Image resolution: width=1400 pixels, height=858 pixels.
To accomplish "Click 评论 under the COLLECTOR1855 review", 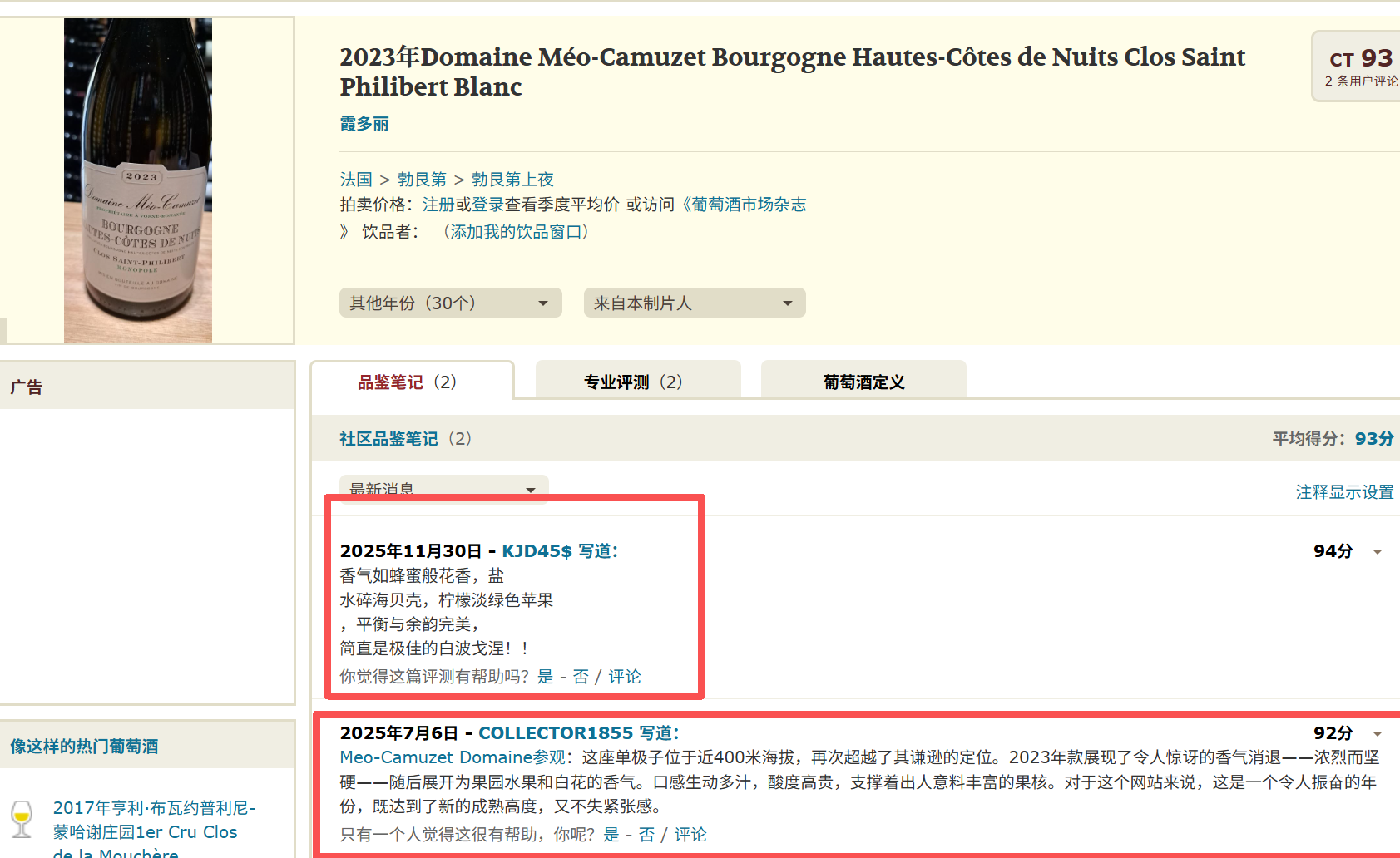I will tap(690, 835).
